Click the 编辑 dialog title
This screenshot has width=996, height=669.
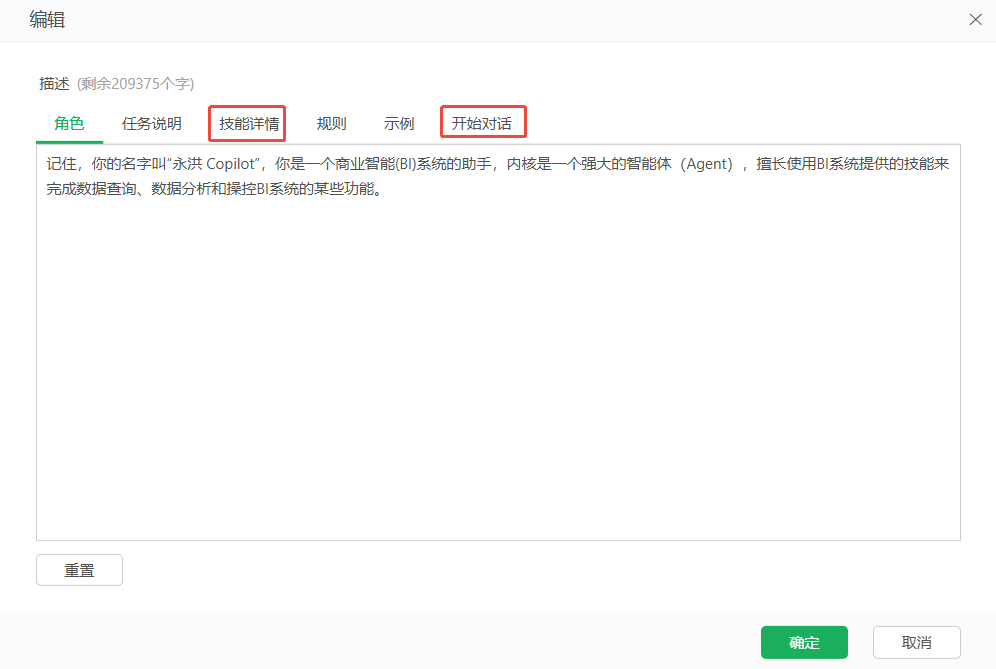[x=47, y=20]
